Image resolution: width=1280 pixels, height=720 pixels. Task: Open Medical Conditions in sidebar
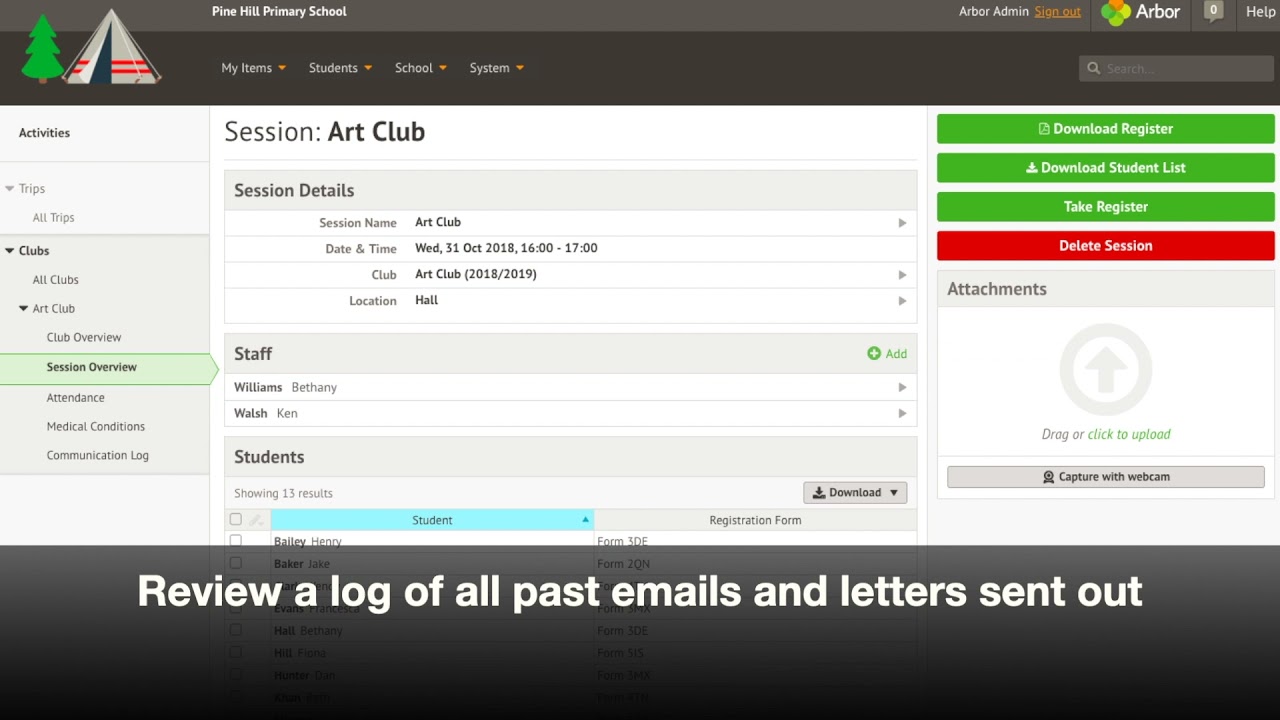point(96,427)
